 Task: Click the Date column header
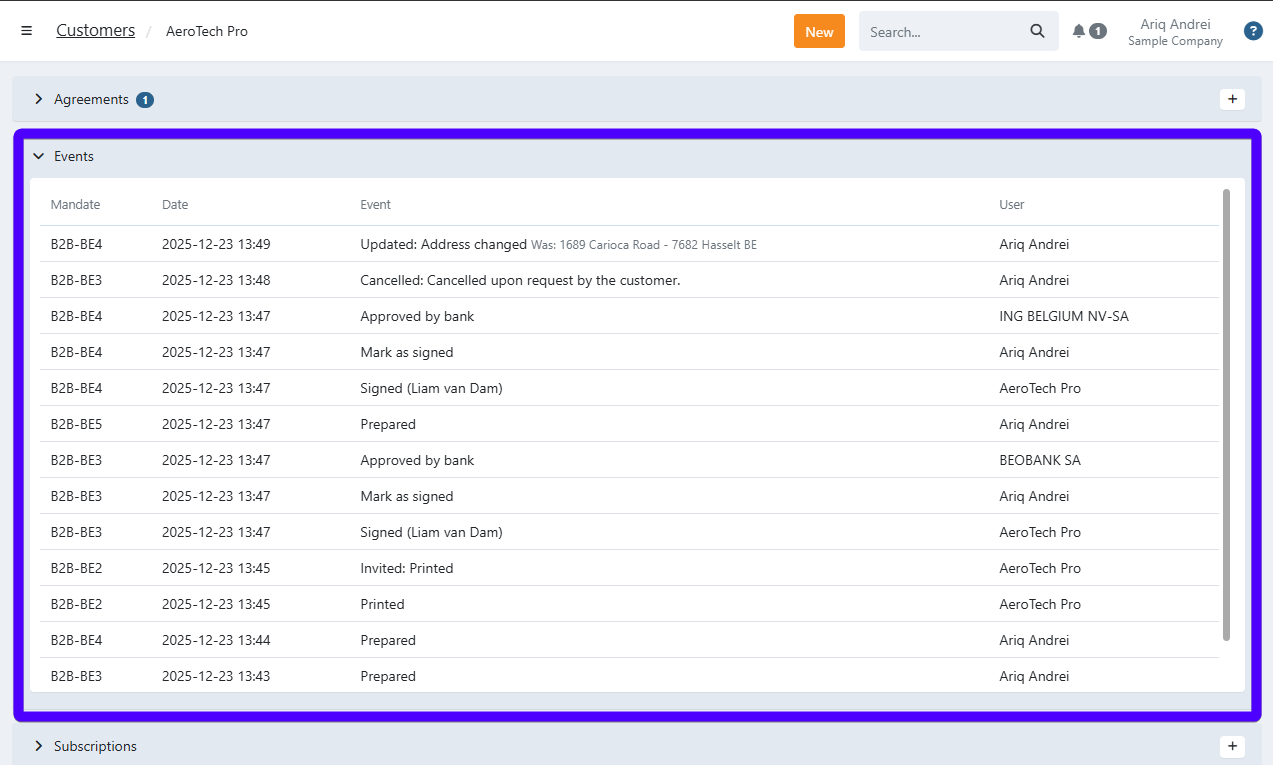tap(175, 204)
